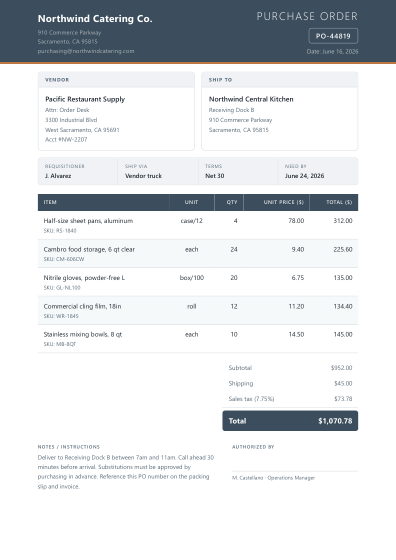This screenshot has height=560, width=396.
Task: Click the Attn: Order Desk line
Action: (x=67, y=110)
